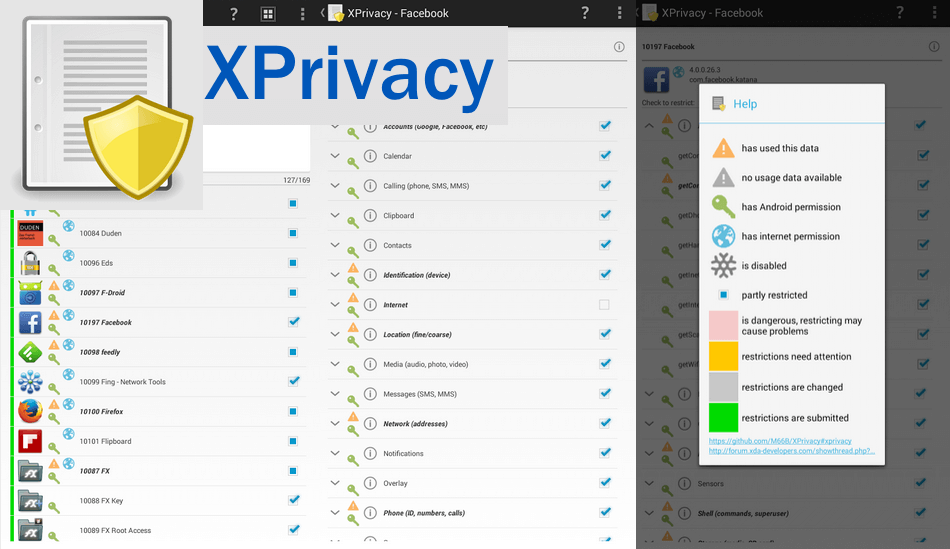The width and height of the screenshot is (950, 549).
Task: Toggle restriction checkbox for Fing Network Tools
Action: [x=294, y=381]
